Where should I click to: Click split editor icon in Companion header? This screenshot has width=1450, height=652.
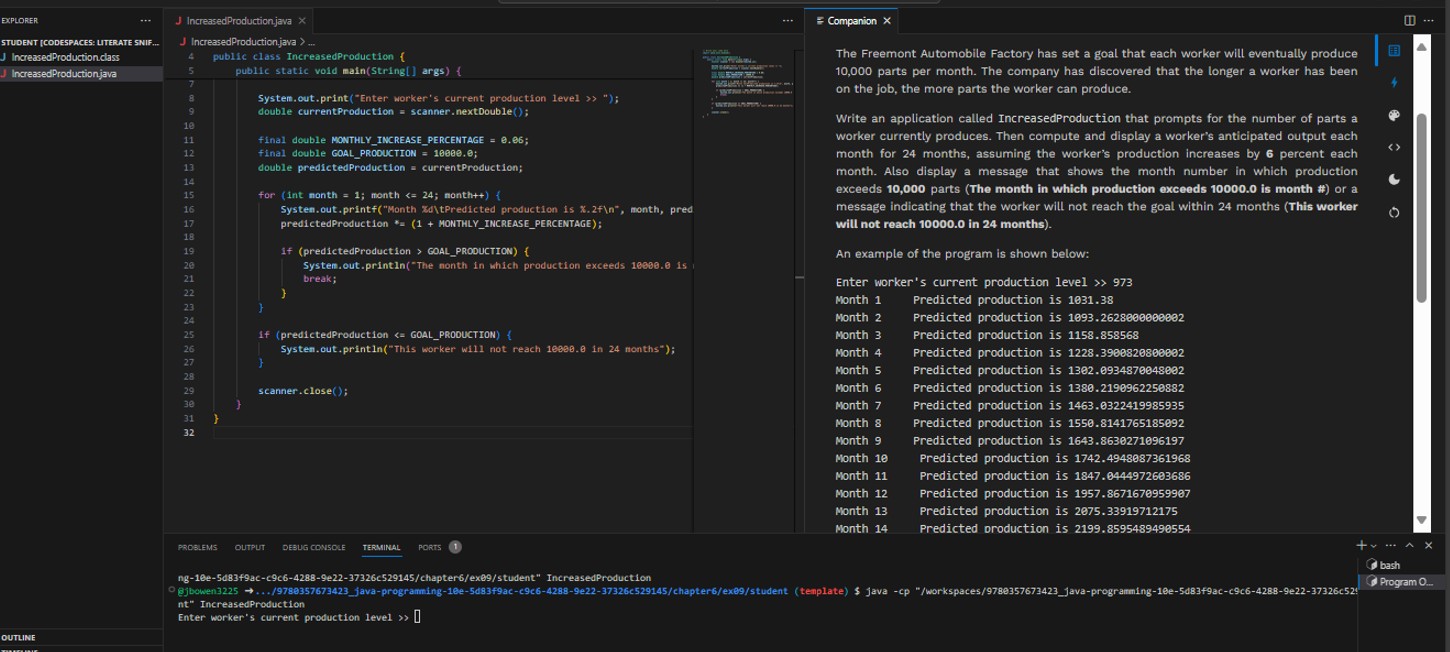[x=1410, y=21]
